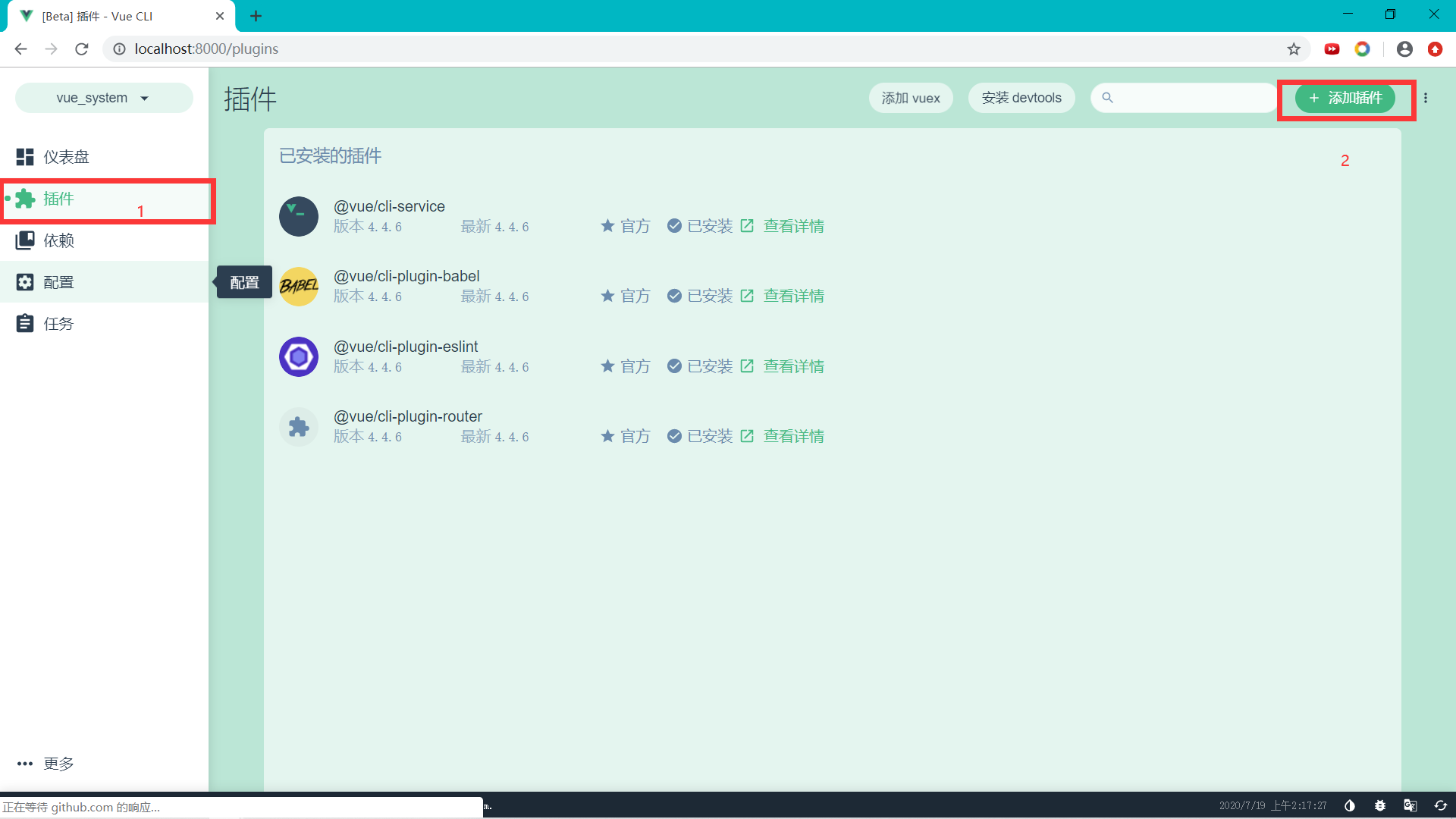Click the refresh icon in bottom status bar
The image size is (1456, 819).
click(x=1441, y=805)
